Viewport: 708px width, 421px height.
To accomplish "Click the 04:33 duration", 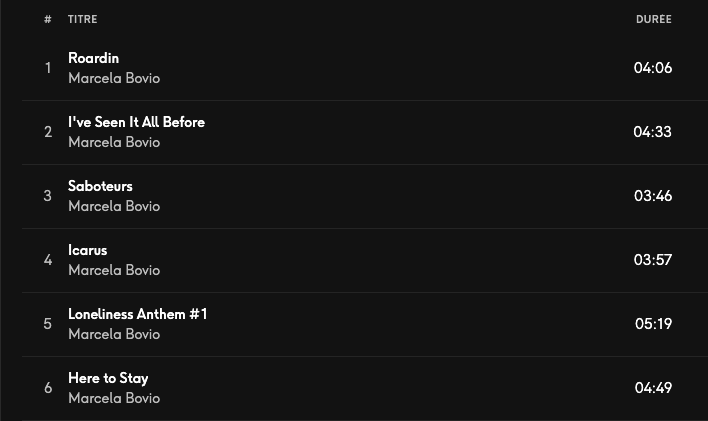I will [x=652, y=132].
